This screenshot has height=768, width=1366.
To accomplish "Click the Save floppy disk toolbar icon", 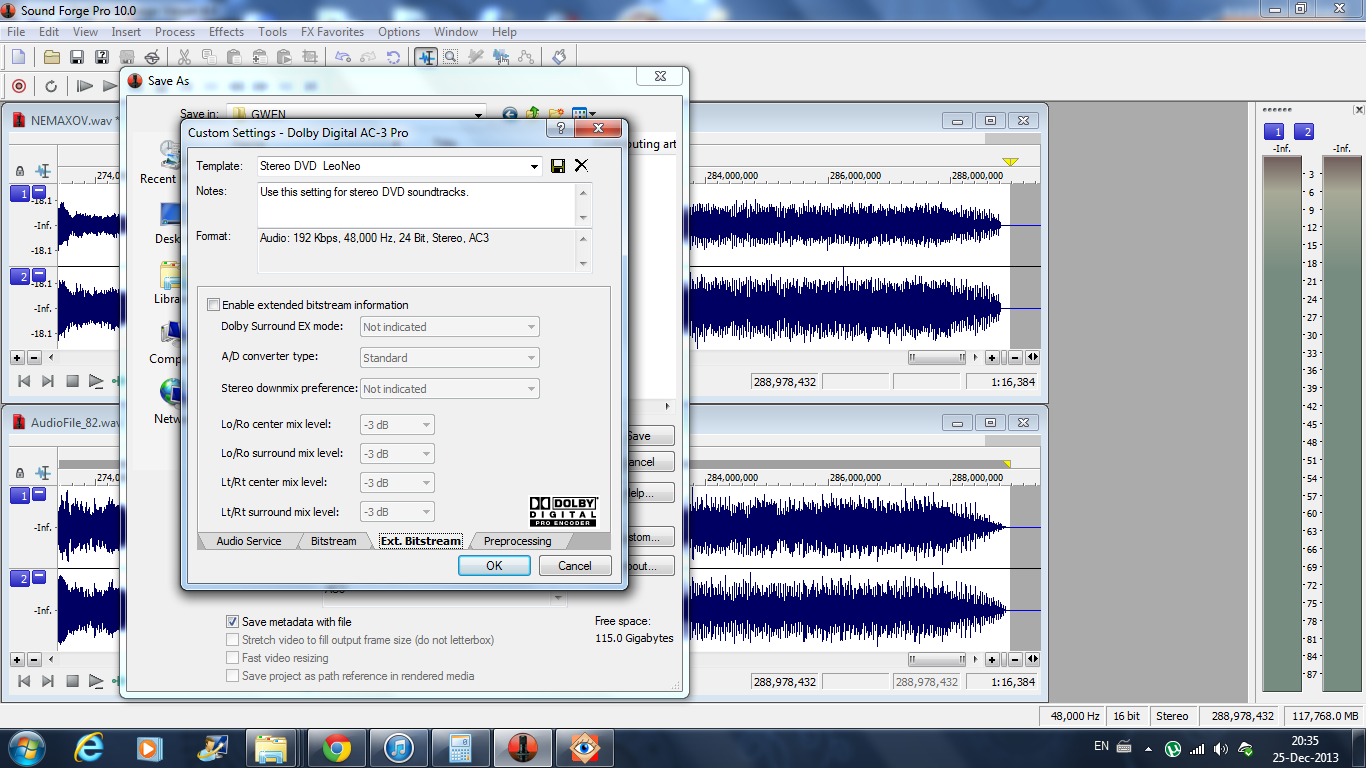I will (77, 57).
